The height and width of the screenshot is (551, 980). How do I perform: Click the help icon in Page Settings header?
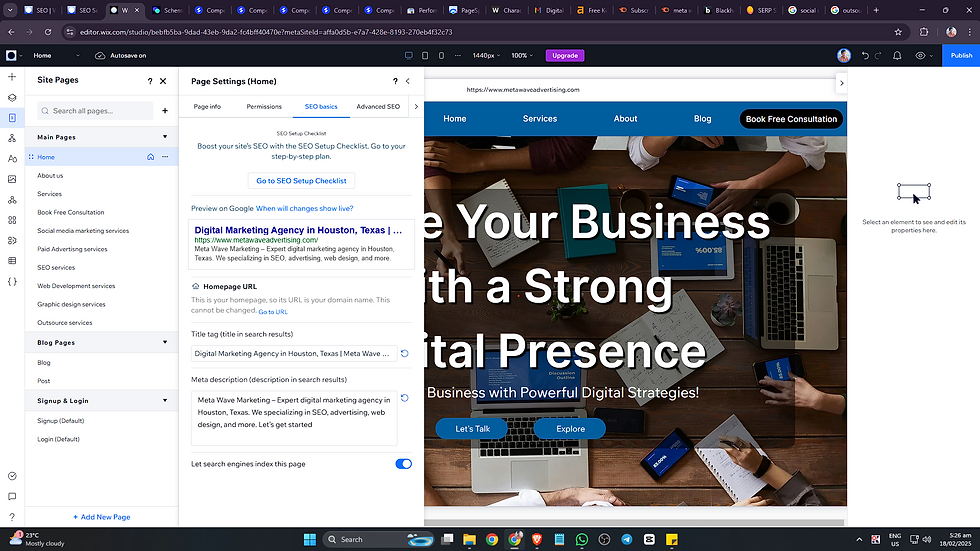tap(395, 81)
